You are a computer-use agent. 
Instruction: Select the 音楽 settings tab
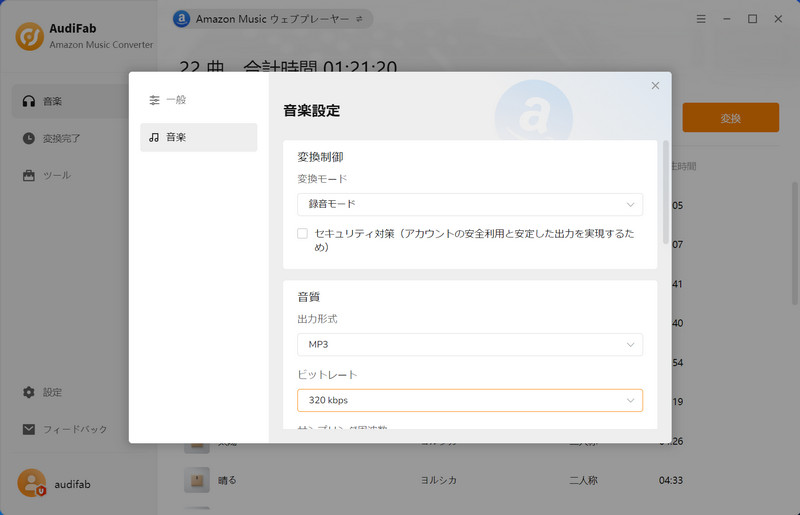pos(198,137)
